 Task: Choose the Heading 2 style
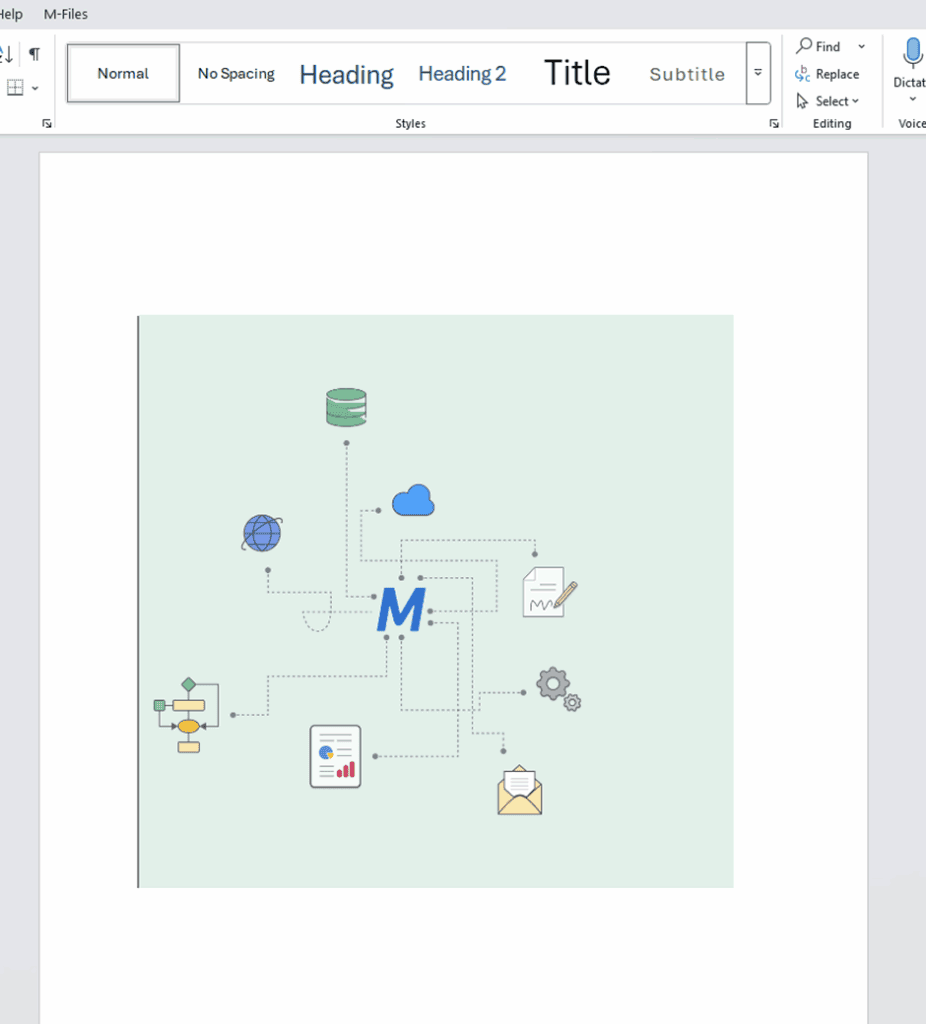pos(462,73)
